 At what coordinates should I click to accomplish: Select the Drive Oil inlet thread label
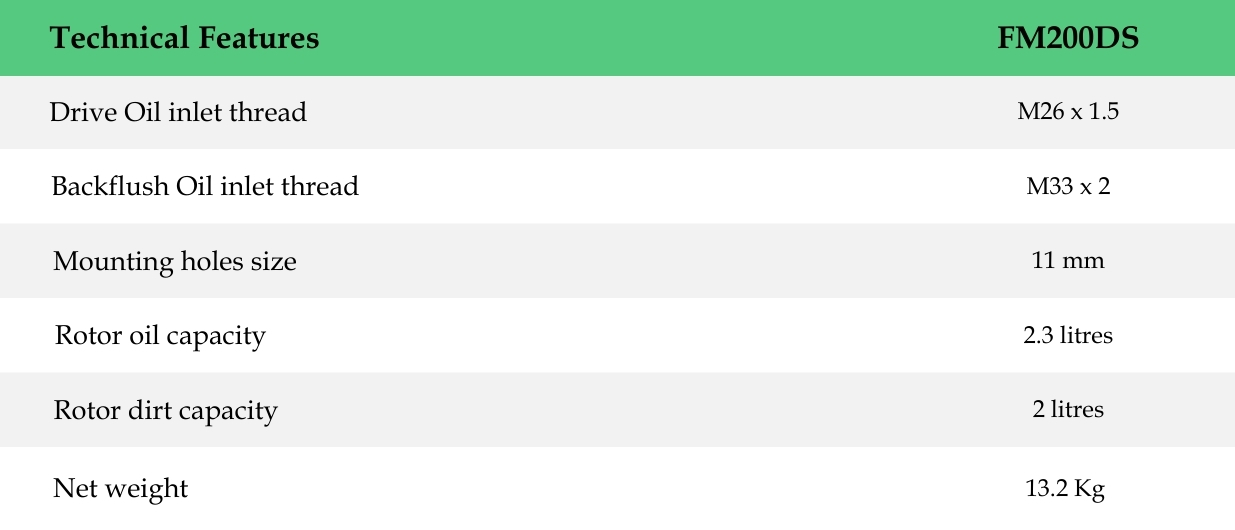click(178, 112)
